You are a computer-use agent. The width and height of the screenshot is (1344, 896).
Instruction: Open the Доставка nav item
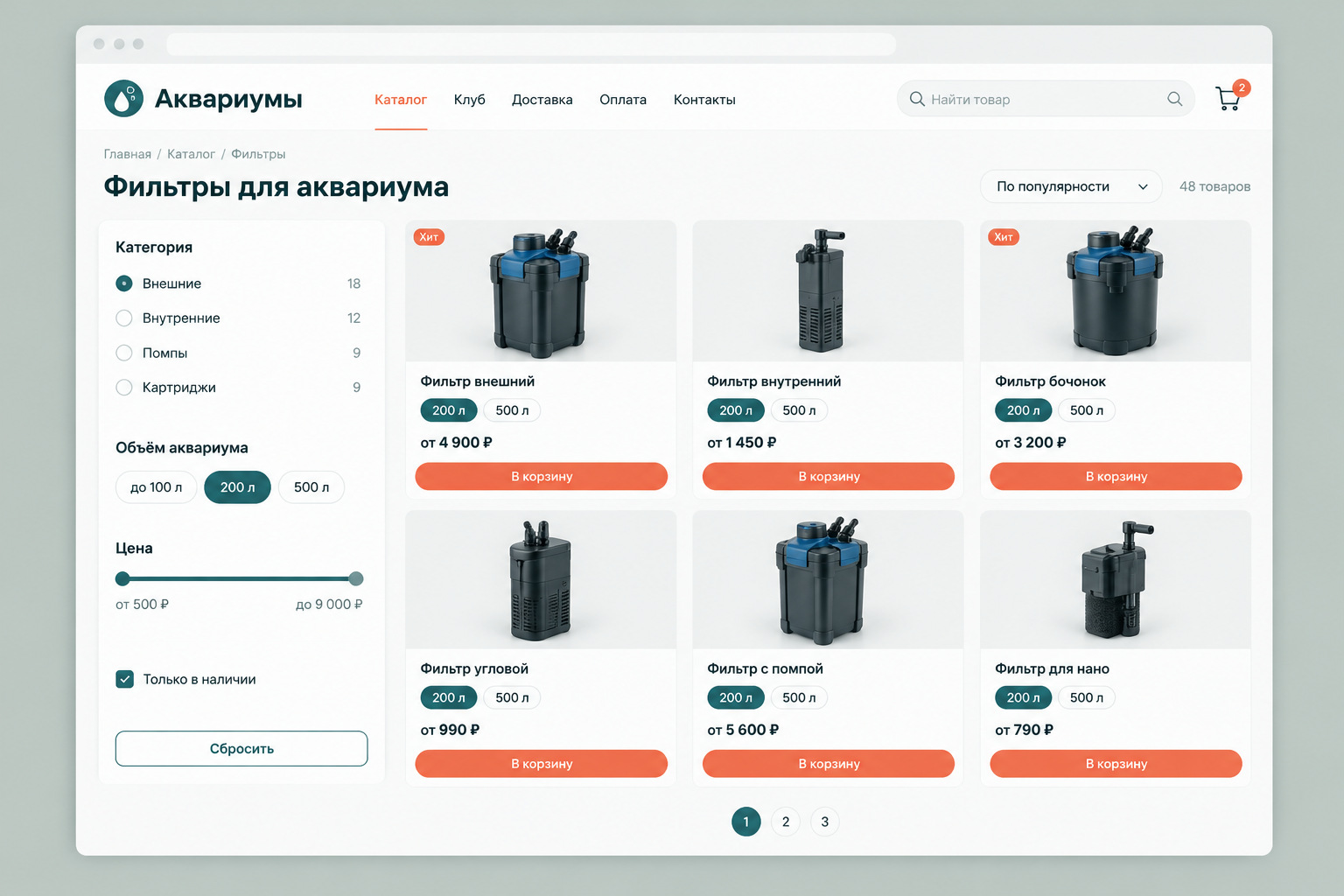click(542, 100)
